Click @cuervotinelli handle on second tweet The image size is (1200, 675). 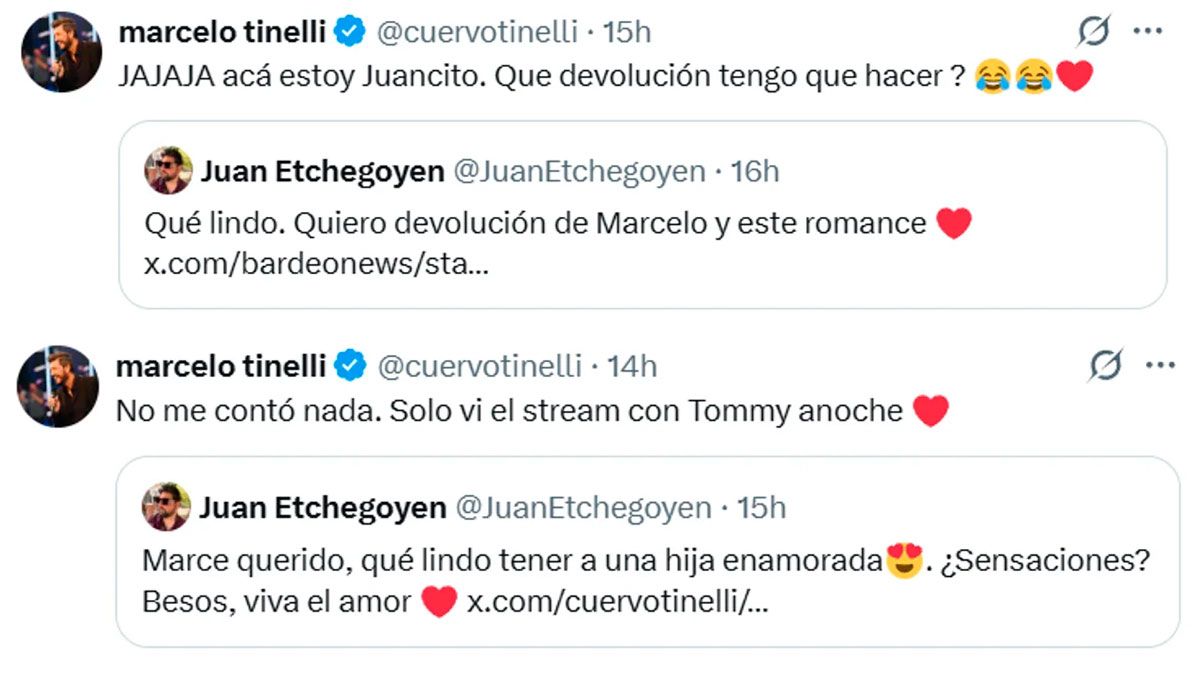479,367
